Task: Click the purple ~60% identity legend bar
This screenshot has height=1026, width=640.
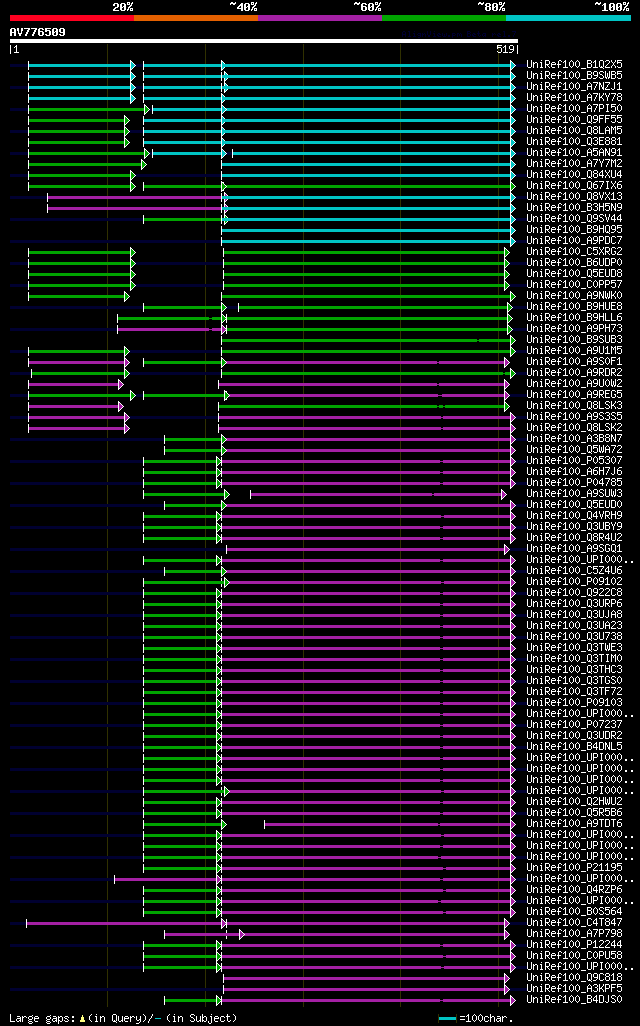Action: tap(320, 18)
